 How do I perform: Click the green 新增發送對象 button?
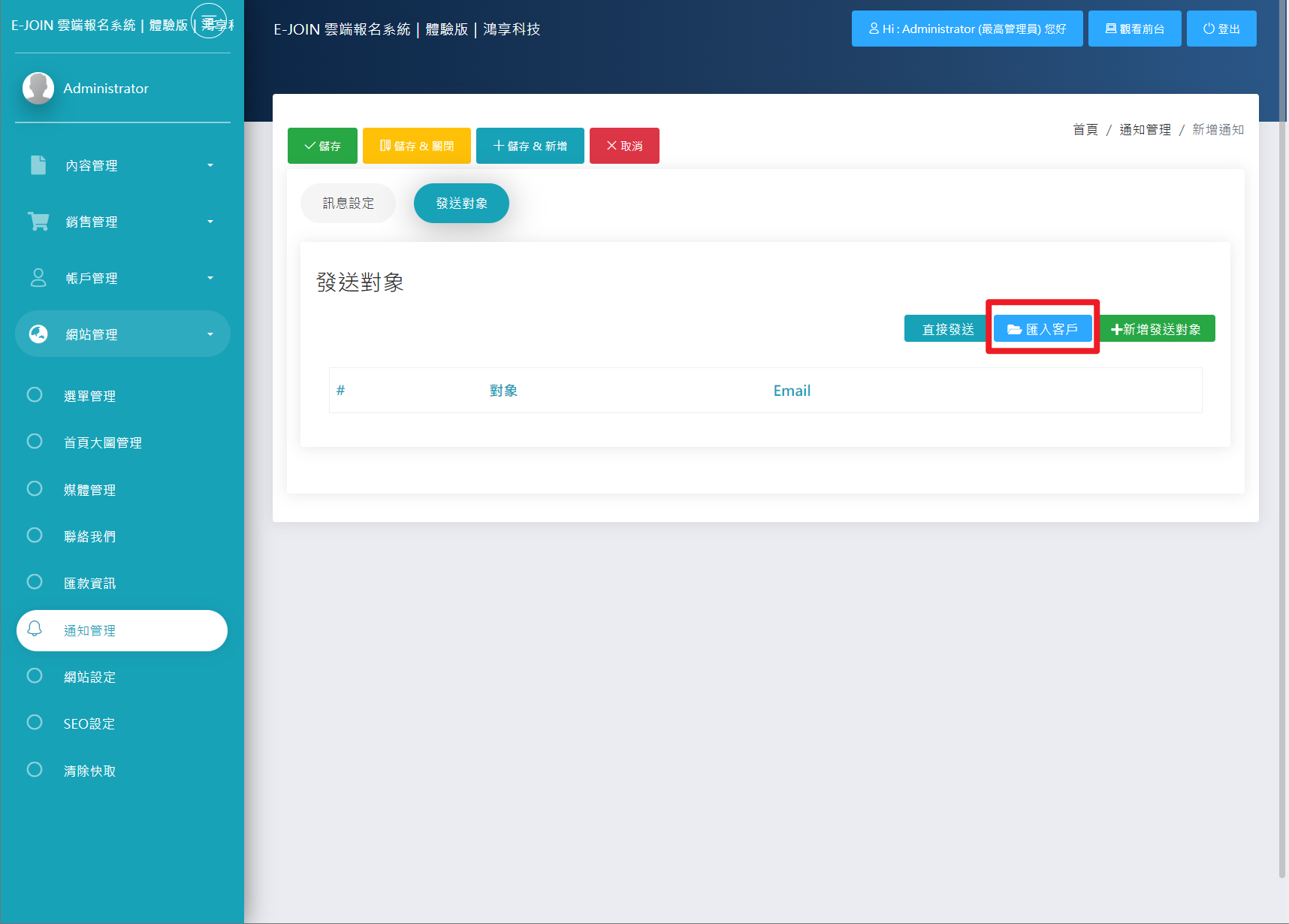pyautogui.click(x=1157, y=329)
